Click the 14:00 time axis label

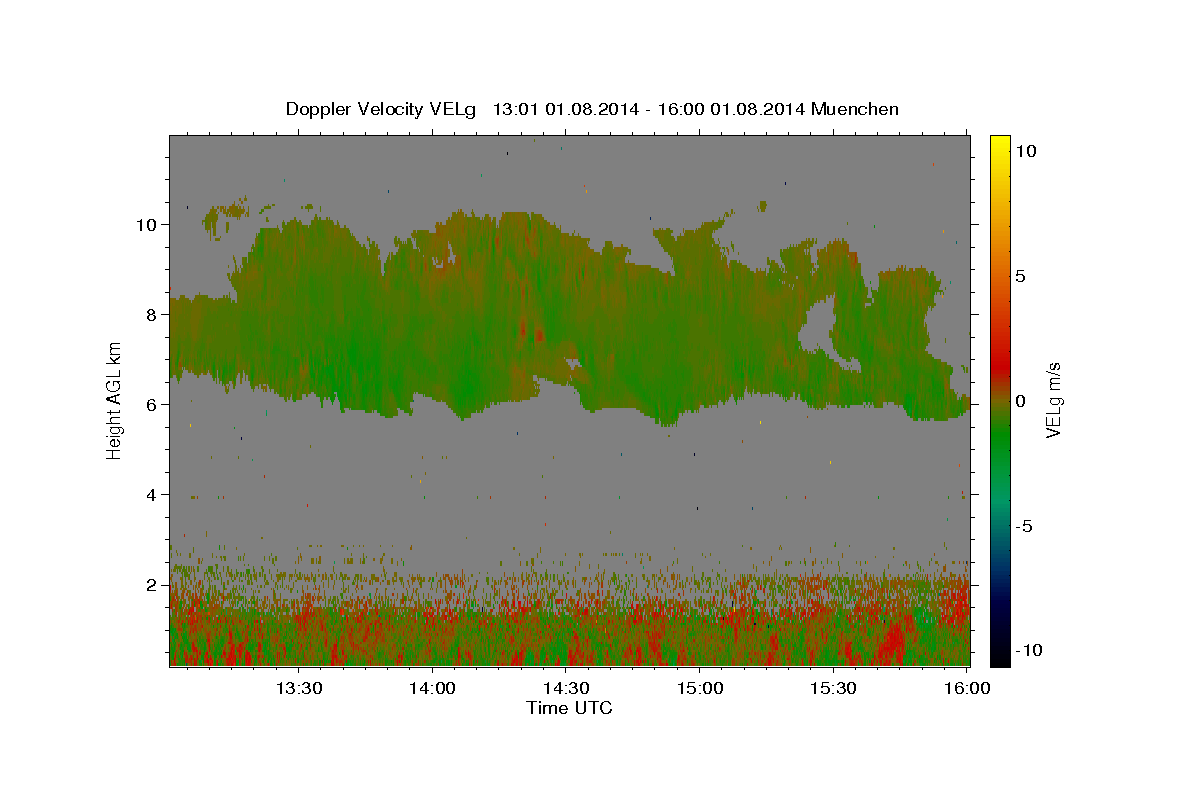click(431, 688)
